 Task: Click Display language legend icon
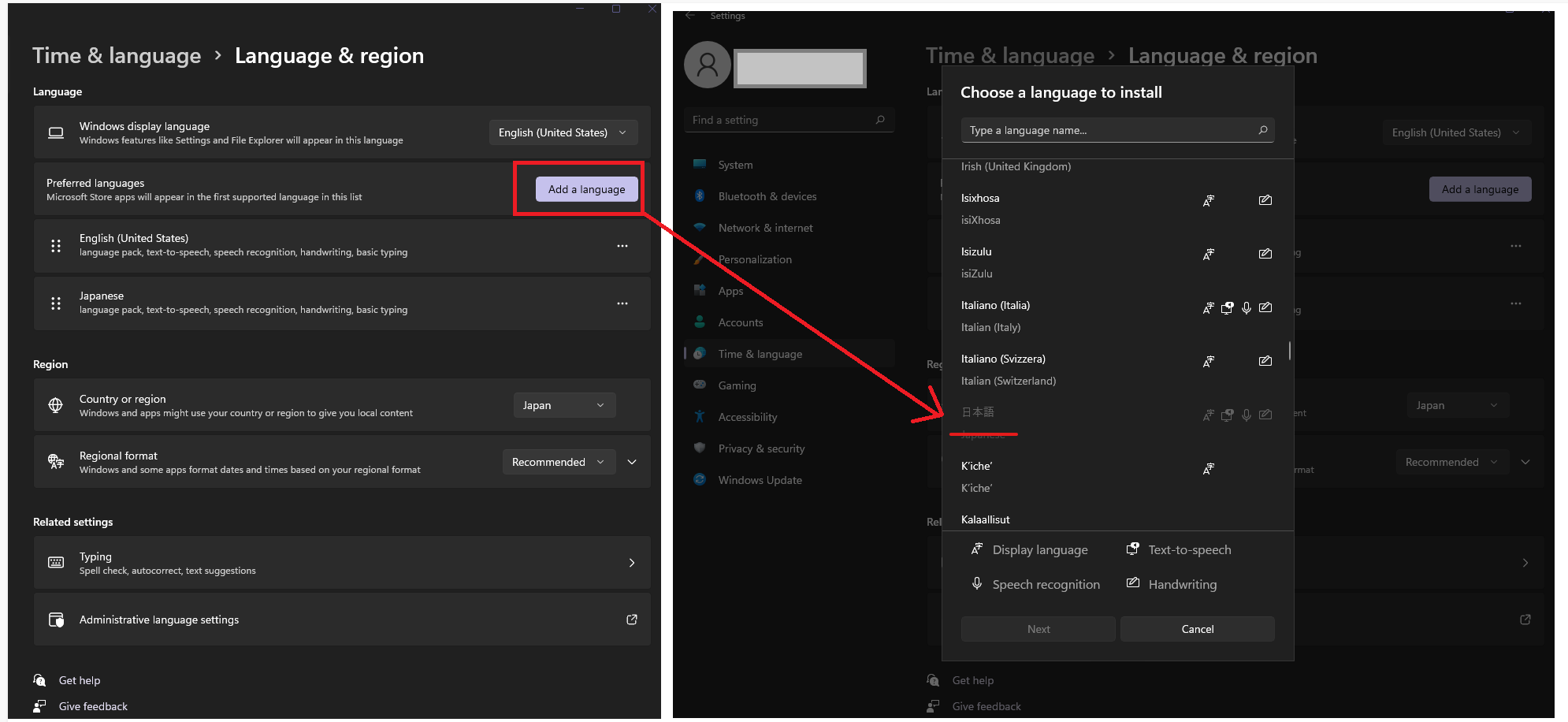977,549
